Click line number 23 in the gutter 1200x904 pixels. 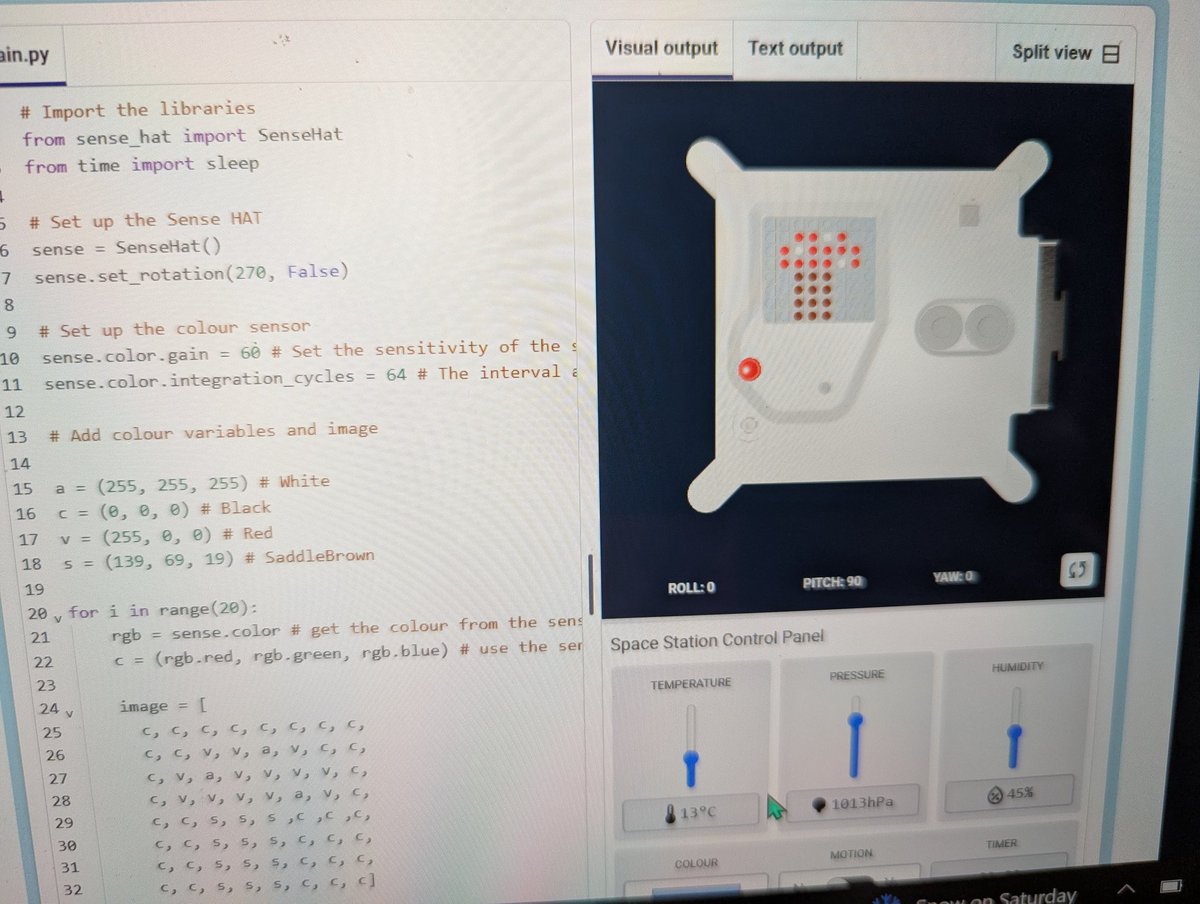point(46,686)
